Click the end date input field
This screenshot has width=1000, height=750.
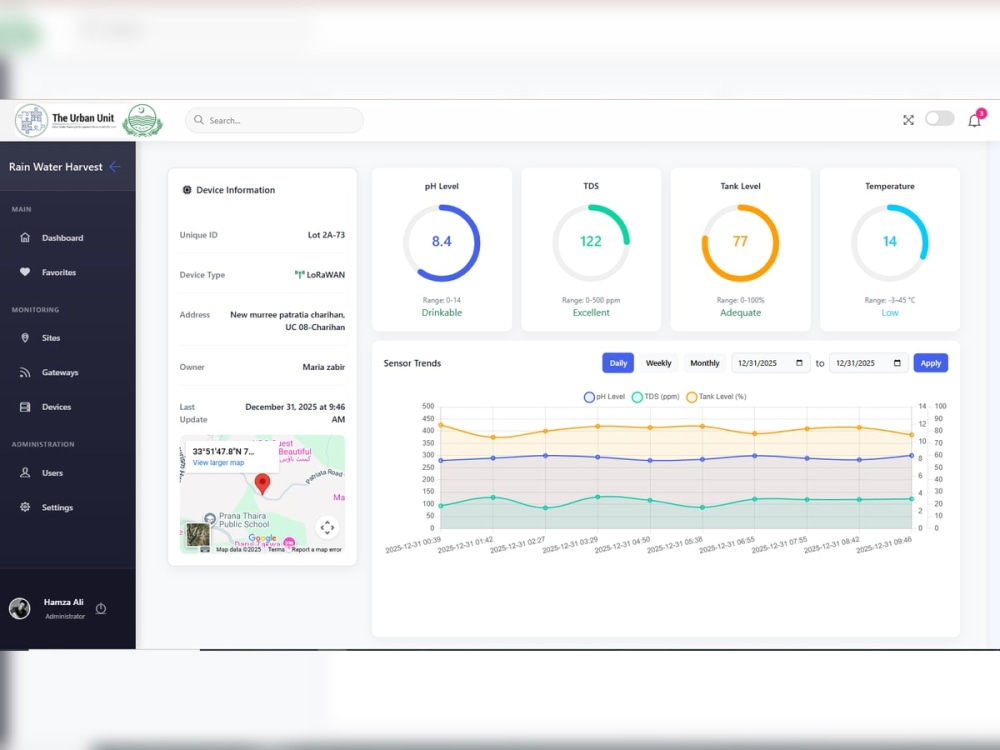point(869,363)
